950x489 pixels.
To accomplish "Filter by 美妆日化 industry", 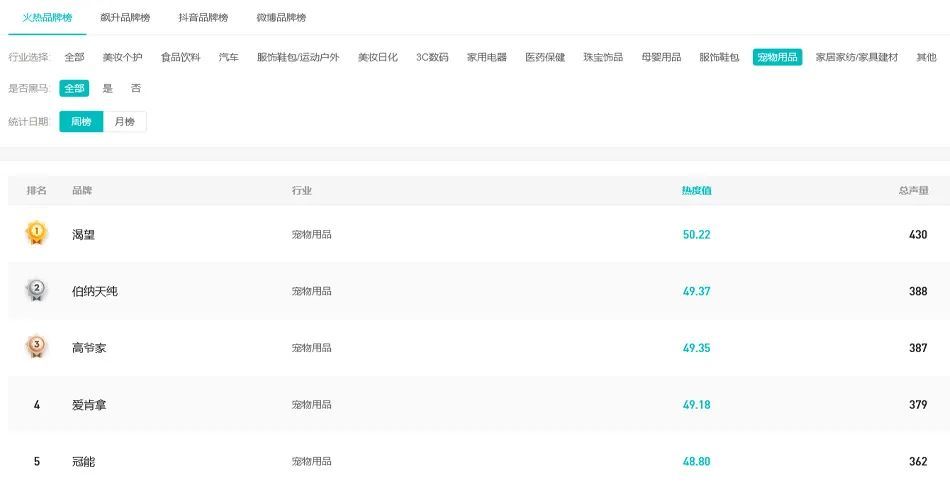I will click(378, 57).
